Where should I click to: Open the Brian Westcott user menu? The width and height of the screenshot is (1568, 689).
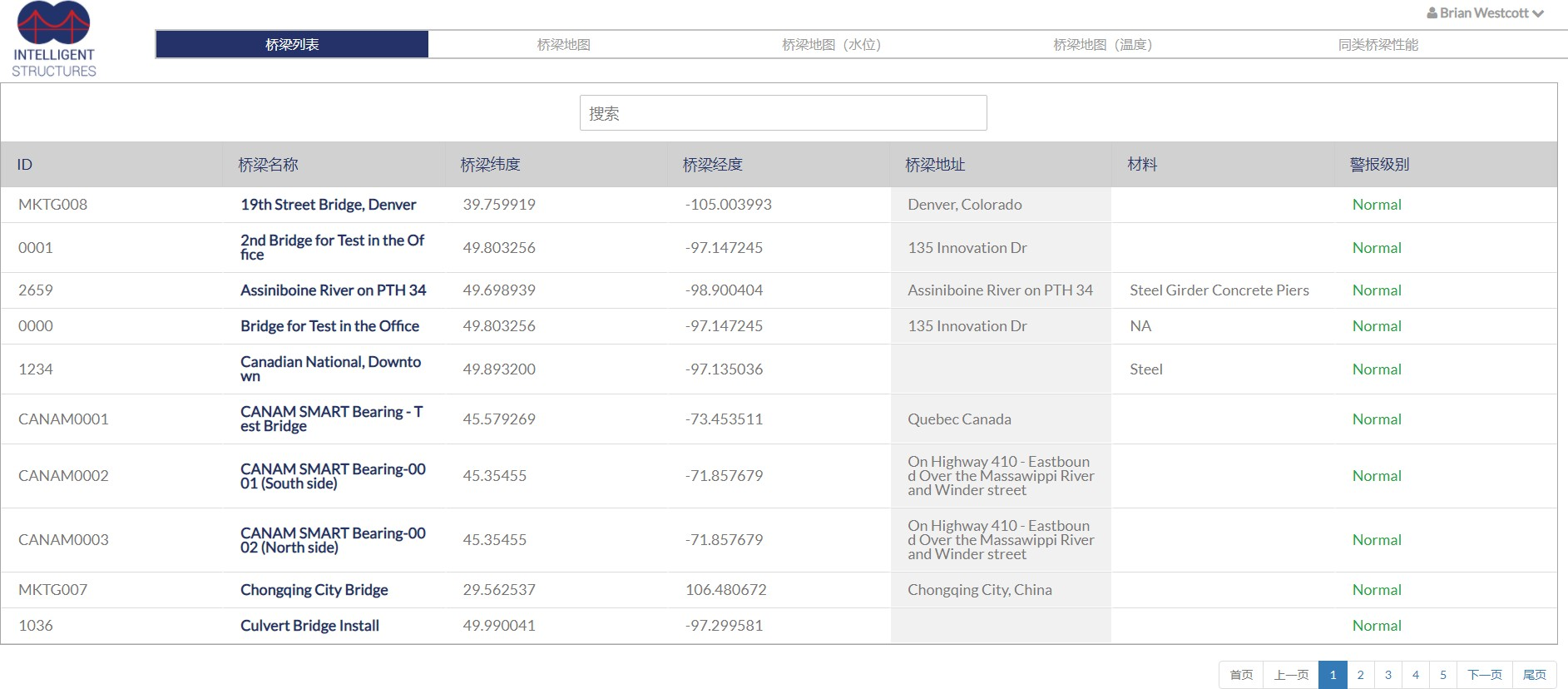tap(1485, 13)
